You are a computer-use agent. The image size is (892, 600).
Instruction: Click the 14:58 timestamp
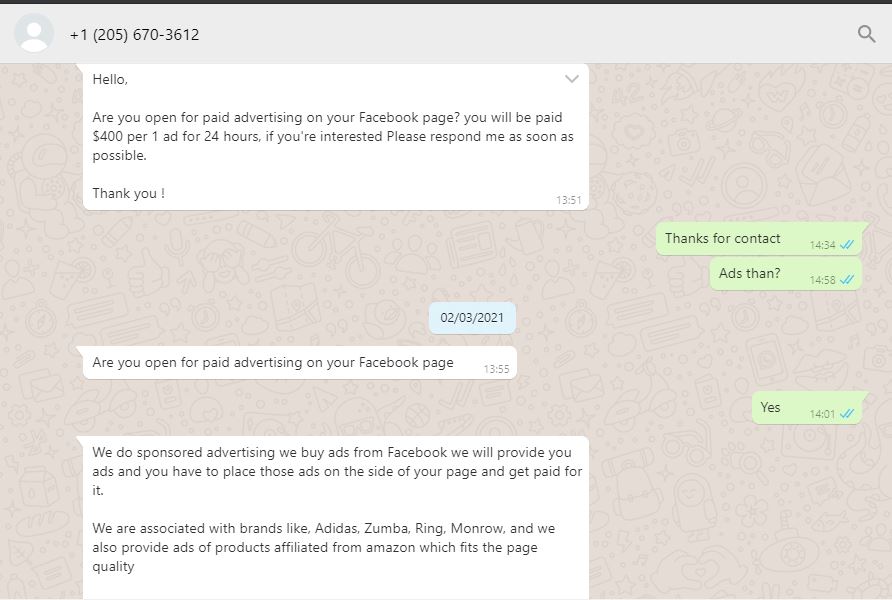tap(823, 280)
